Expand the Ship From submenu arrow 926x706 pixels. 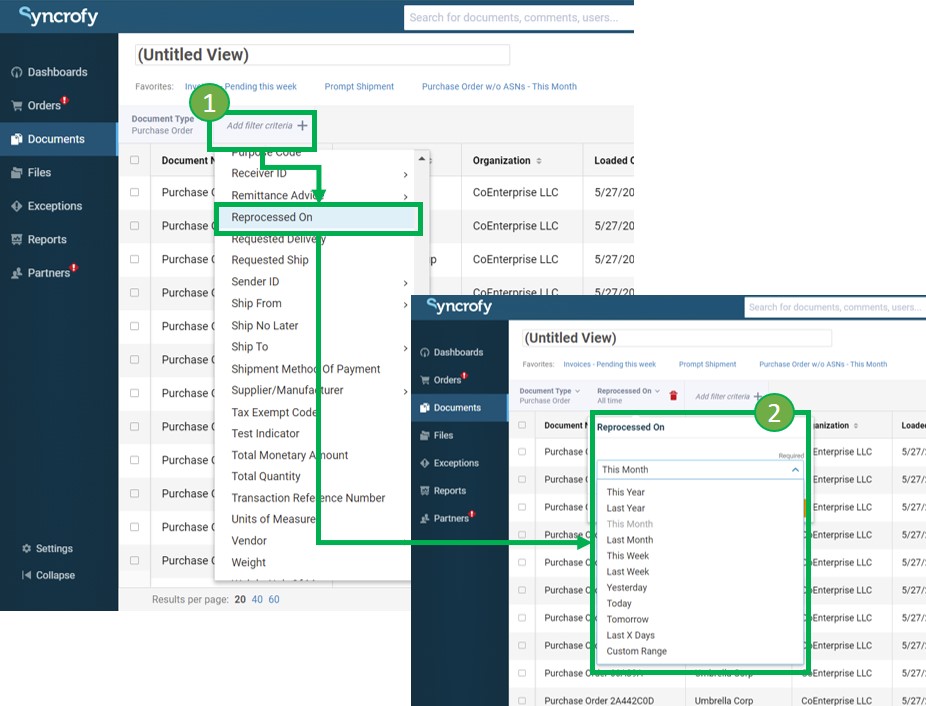(x=405, y=304)
